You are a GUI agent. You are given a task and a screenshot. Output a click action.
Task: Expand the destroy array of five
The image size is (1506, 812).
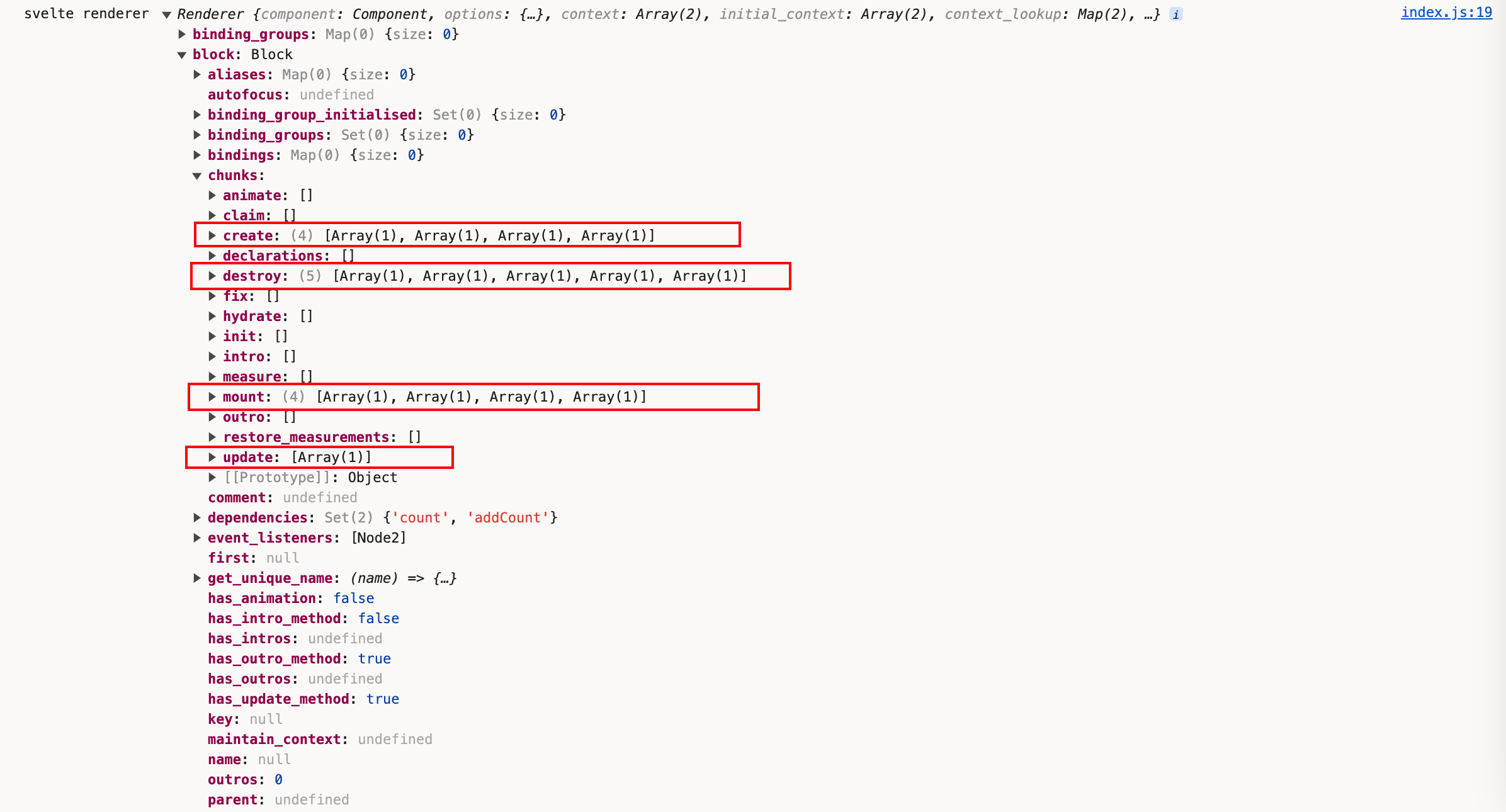[x=212, y=276]
